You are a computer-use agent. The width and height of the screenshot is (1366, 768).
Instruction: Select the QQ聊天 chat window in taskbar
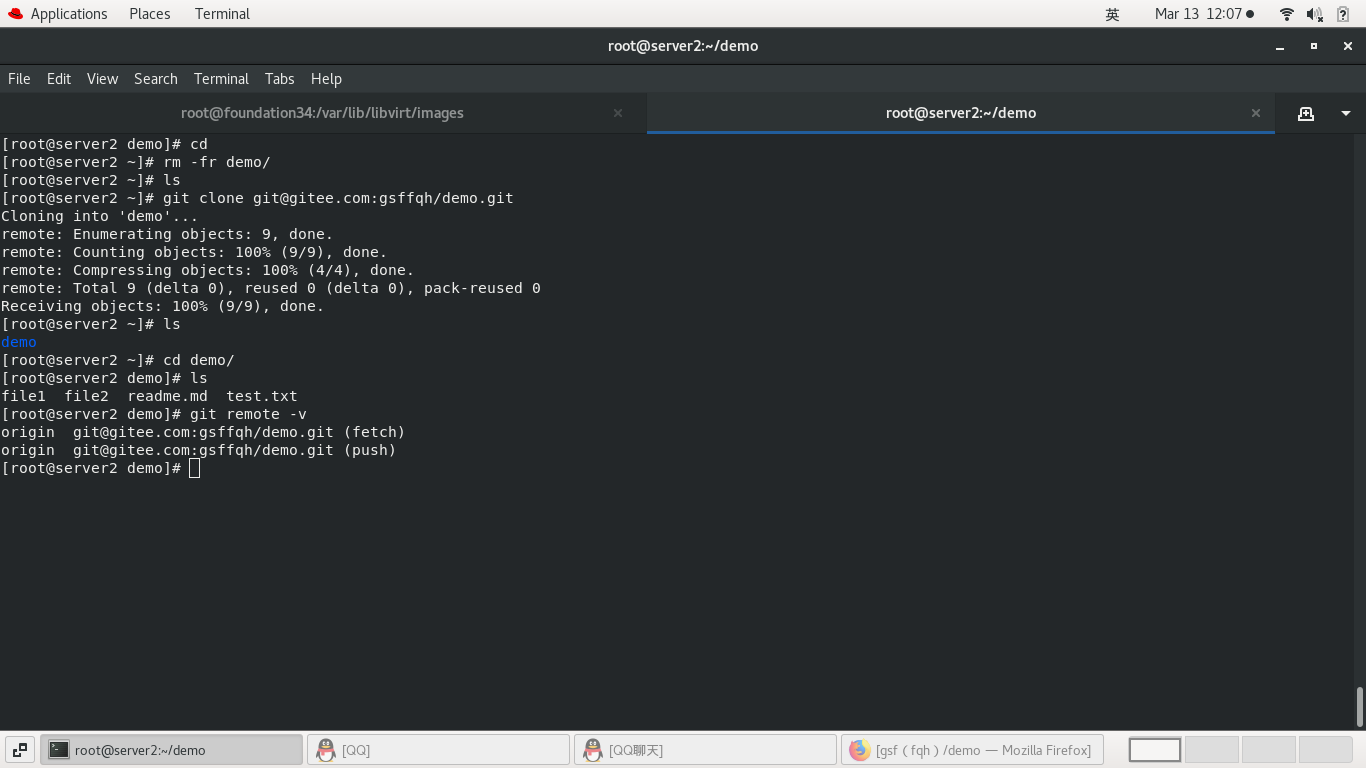click(705, 750)
